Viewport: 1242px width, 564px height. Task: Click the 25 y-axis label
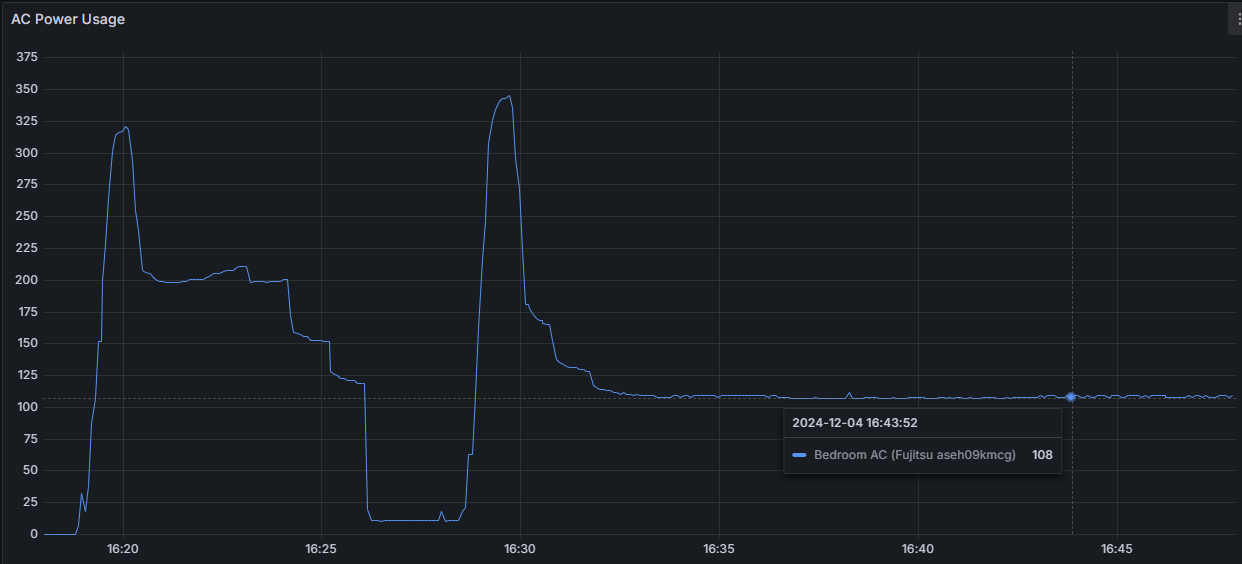click(x=31, y=502)
